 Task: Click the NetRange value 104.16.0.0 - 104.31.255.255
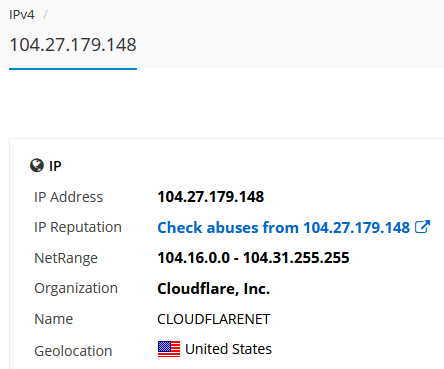click(x=253, y=258)
